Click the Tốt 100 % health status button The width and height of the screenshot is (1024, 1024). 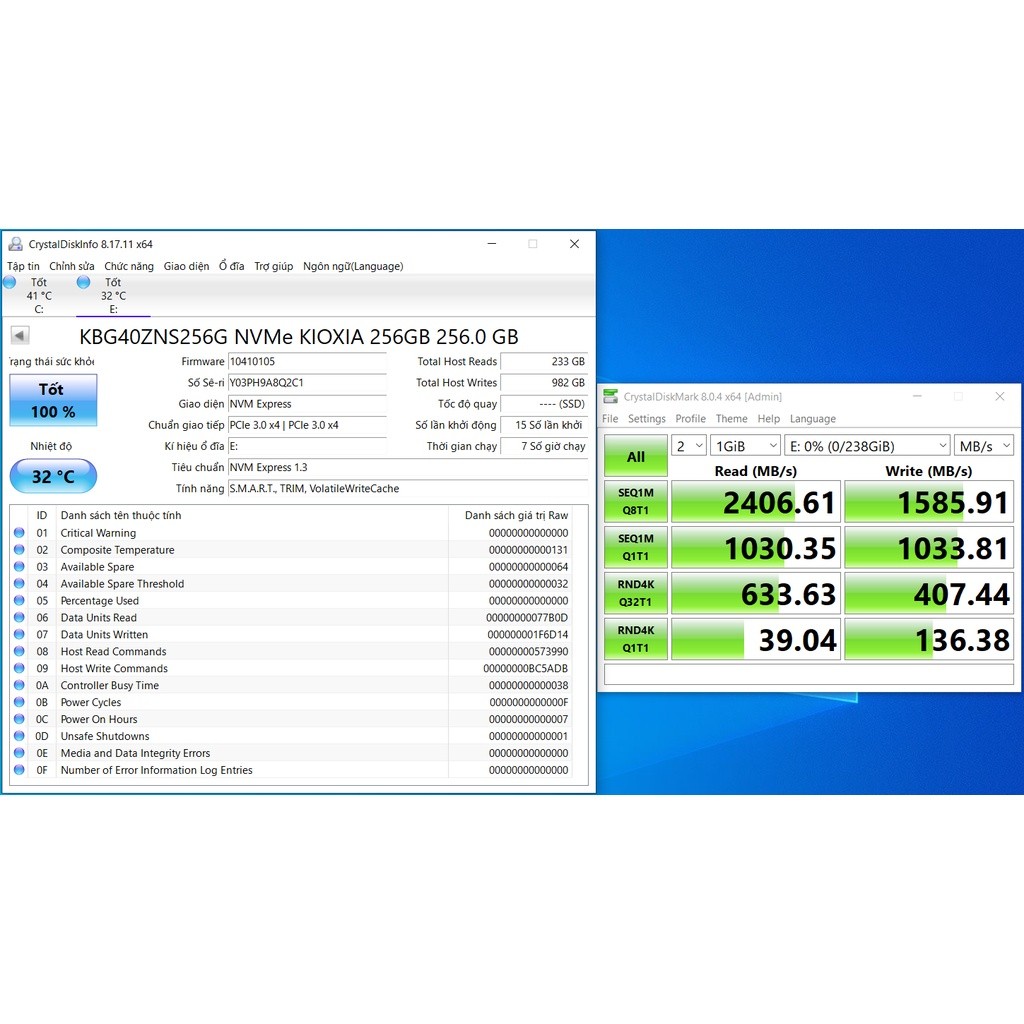[54, 400]
